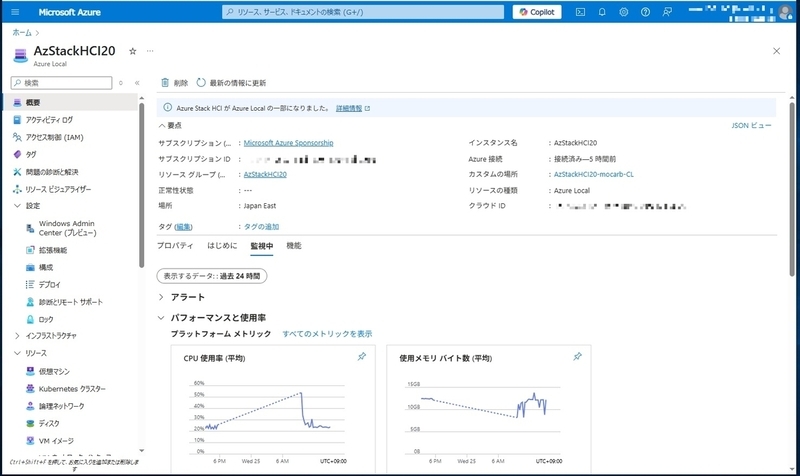Collapse the 設定 section in sidebar
Viewport: 800px width, 476px height.
point(17,206)
